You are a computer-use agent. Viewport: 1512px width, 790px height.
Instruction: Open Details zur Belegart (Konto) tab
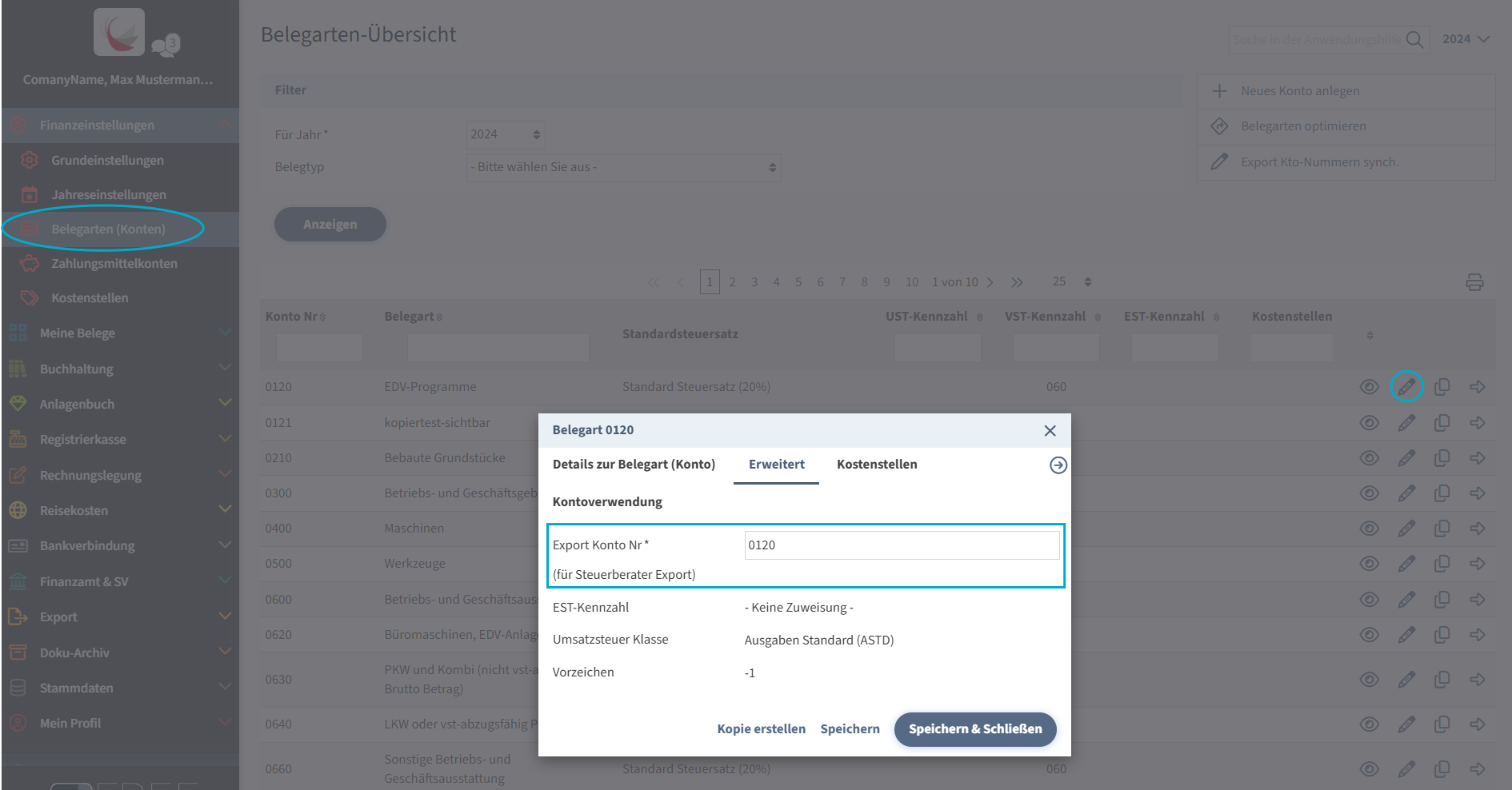(x=634, y=465)
